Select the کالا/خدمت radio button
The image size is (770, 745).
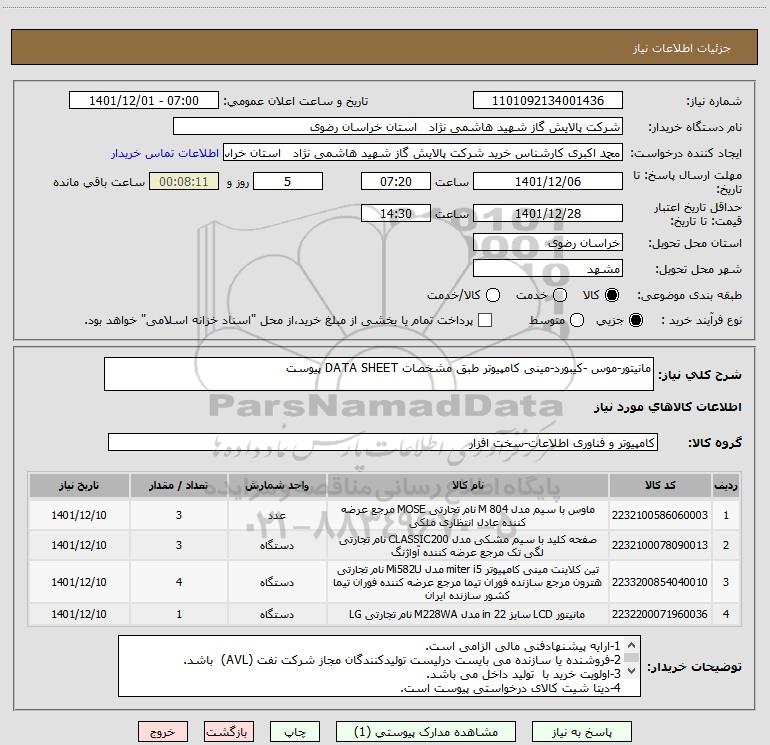coord(493,295)
